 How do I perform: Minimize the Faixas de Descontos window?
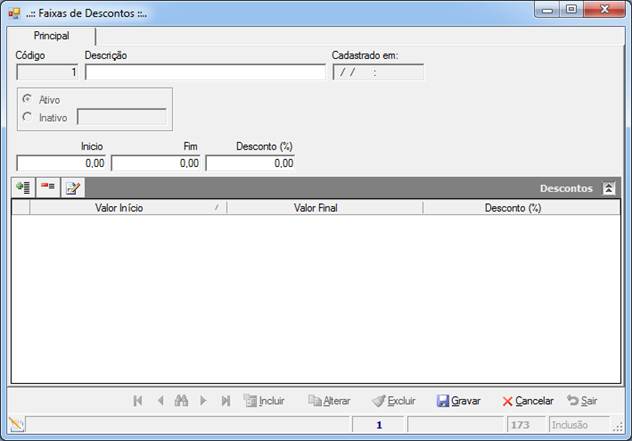point(547,10)
